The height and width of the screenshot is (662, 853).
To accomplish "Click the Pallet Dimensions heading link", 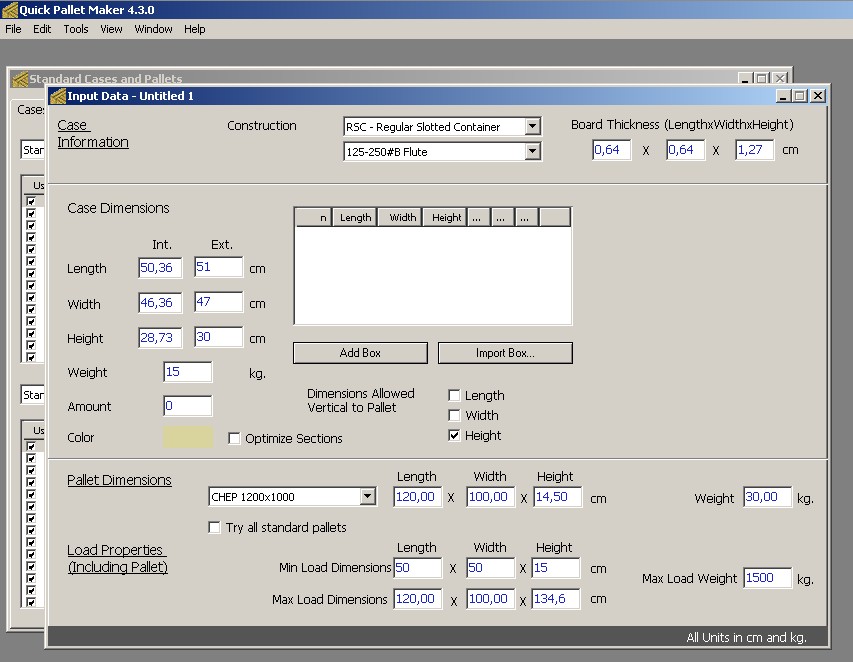I will point(119,480).
